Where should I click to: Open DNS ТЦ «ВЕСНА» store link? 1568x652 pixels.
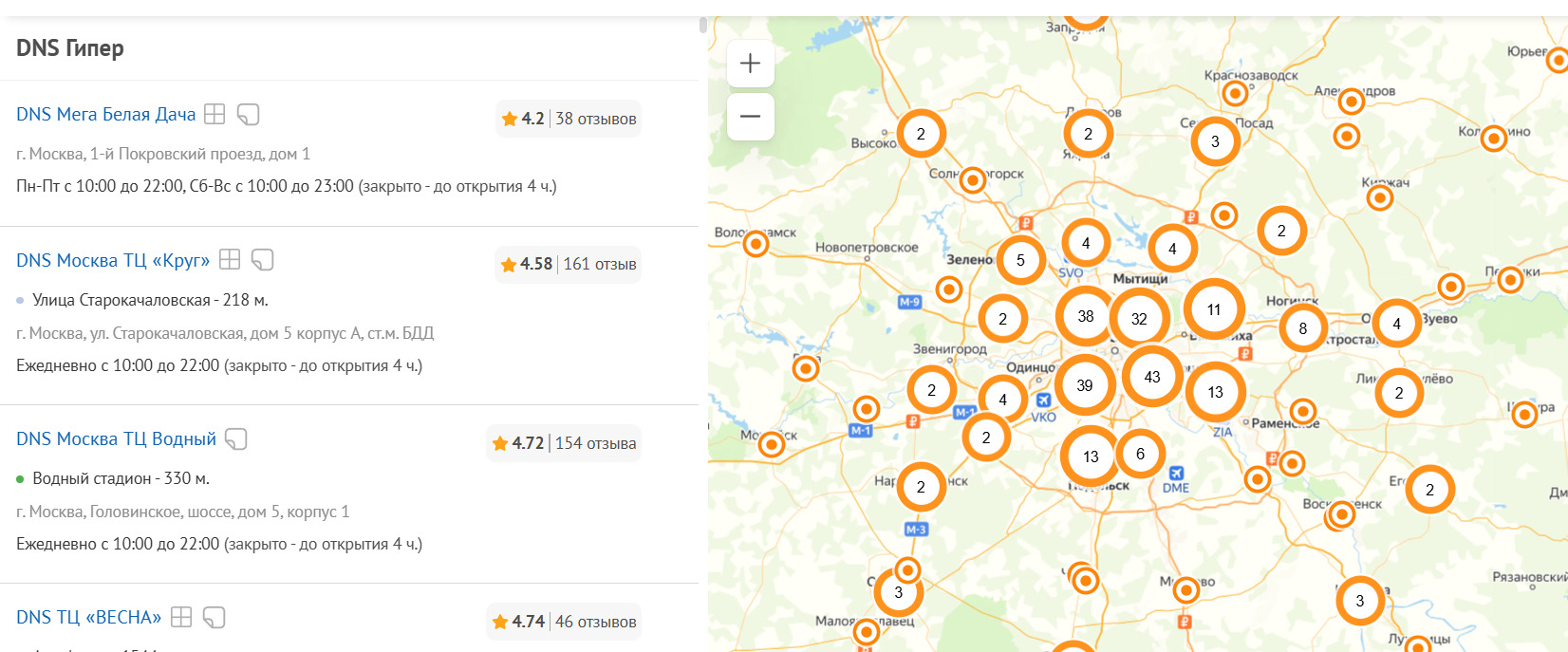[89, 617]
